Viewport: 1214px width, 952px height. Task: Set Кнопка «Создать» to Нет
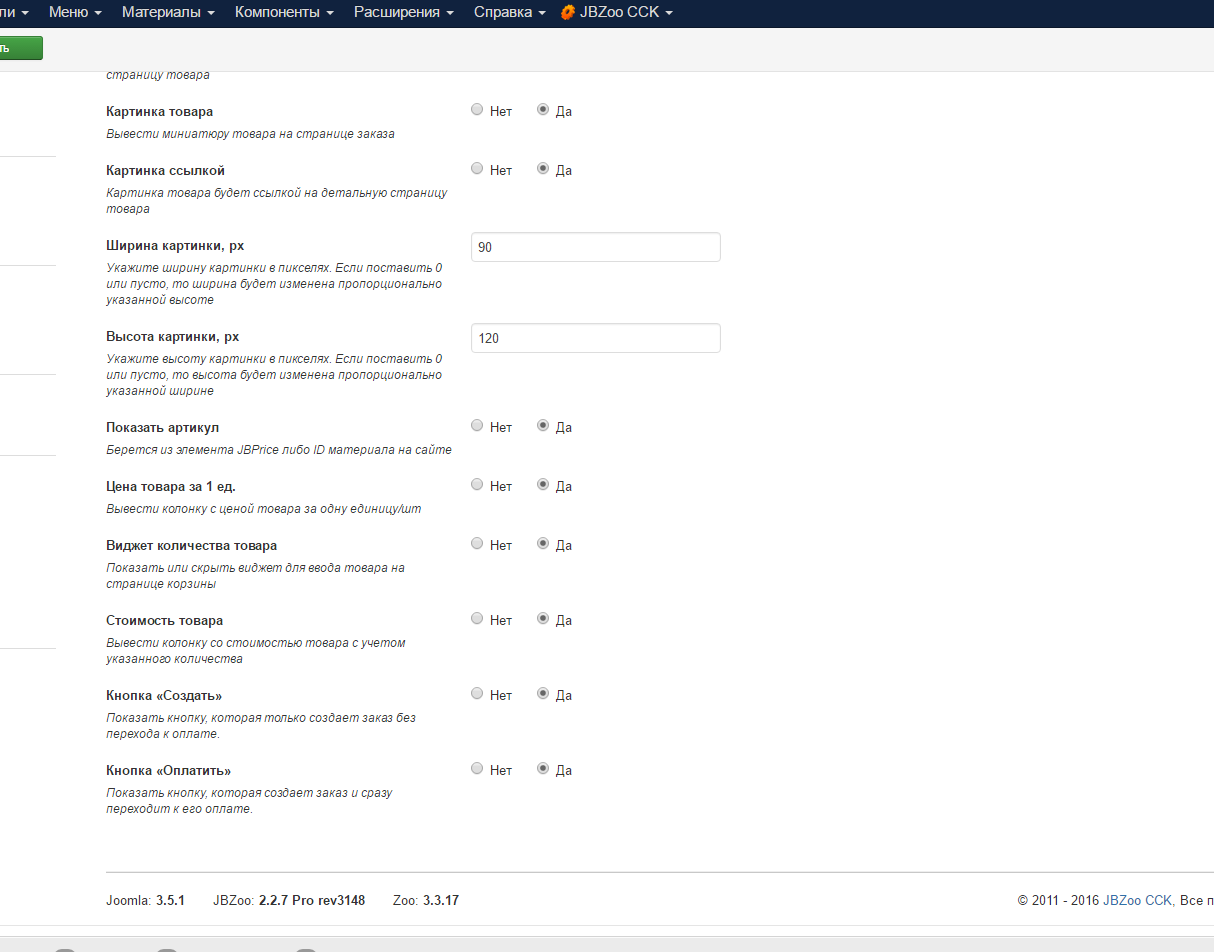[x=477, y=694]
